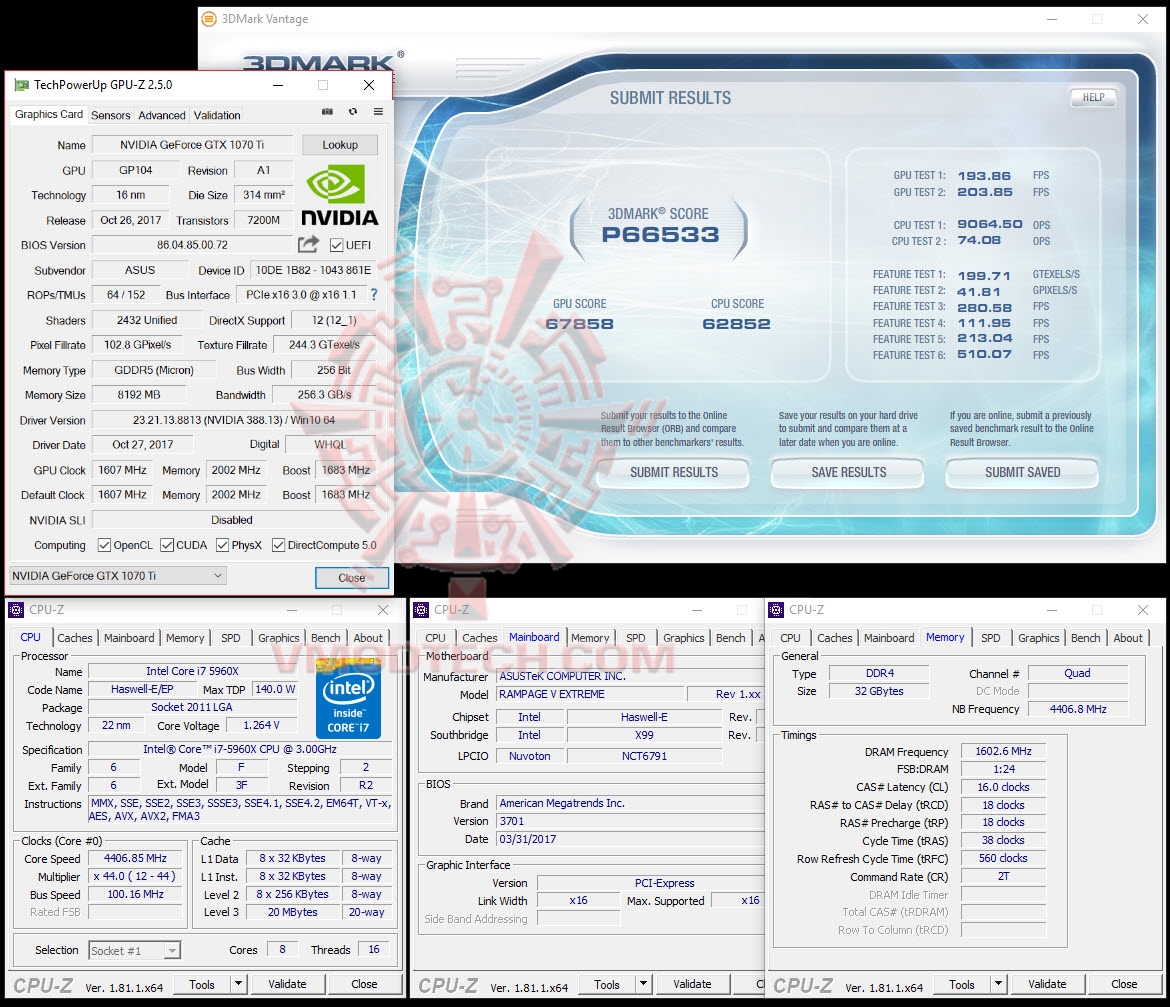Screen dimensions: 1170x1007
Task: Click the NB Frequency 4406.8 MHz value
Action: [1077, 709]
